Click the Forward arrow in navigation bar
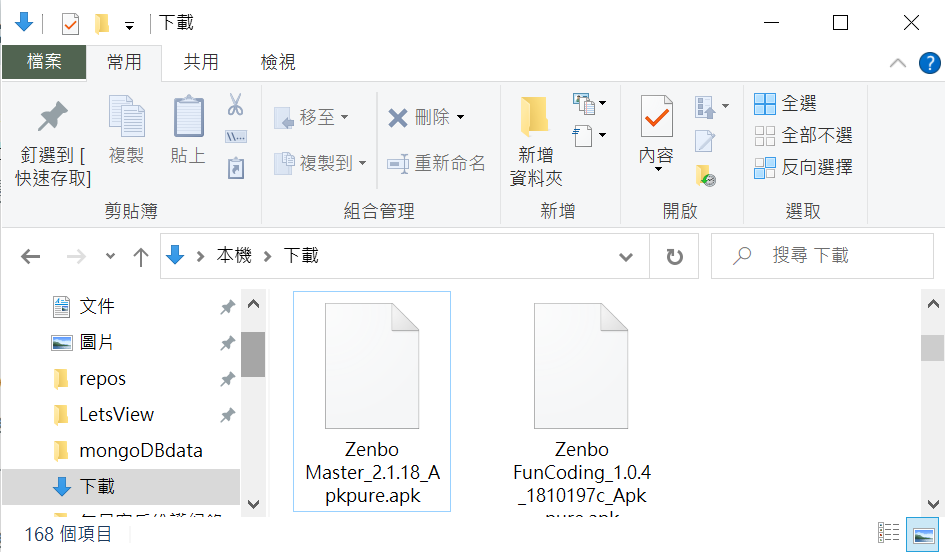 (x=76, y=257)
